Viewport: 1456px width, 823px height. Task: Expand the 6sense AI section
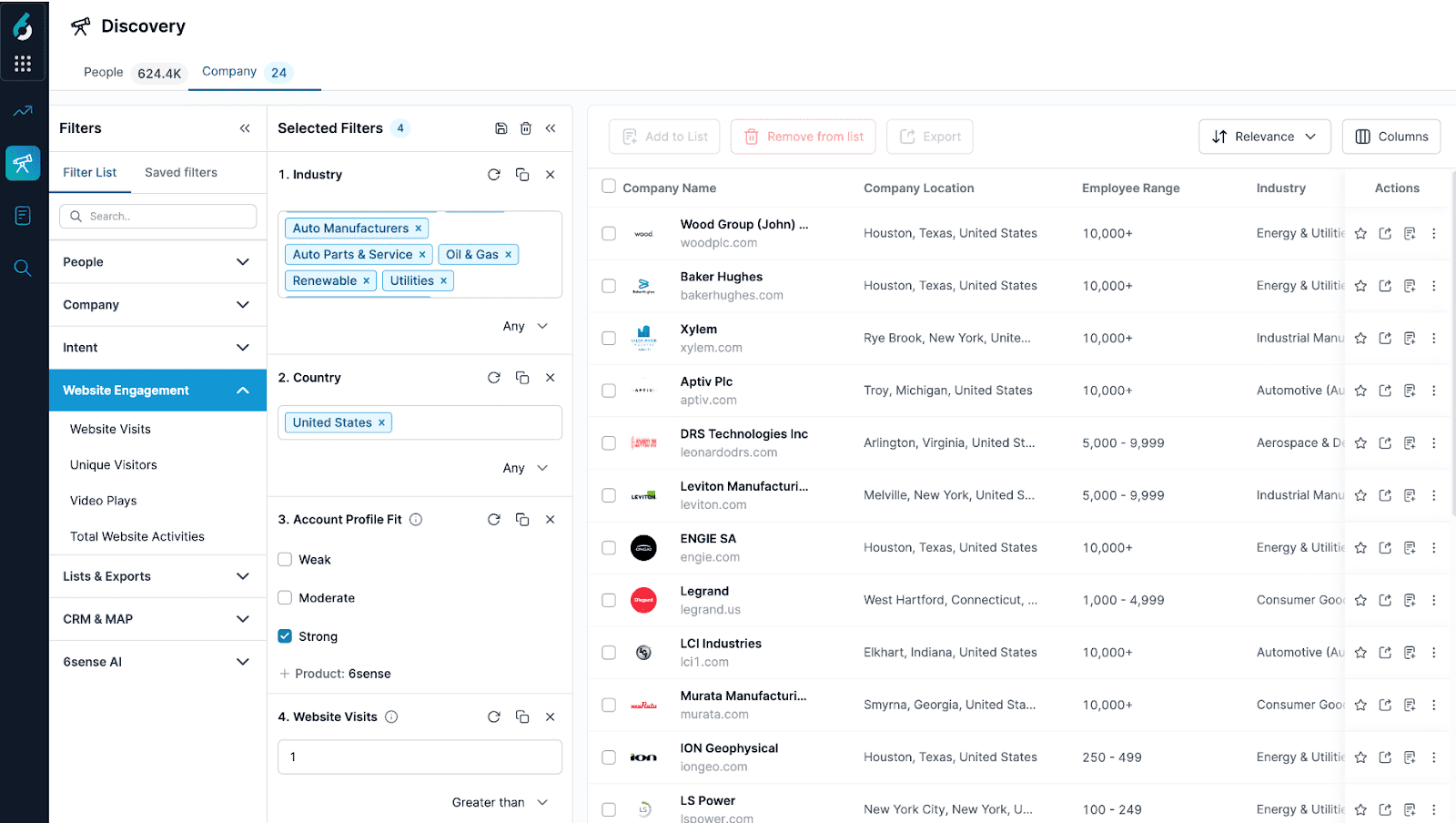click(157, 662)
